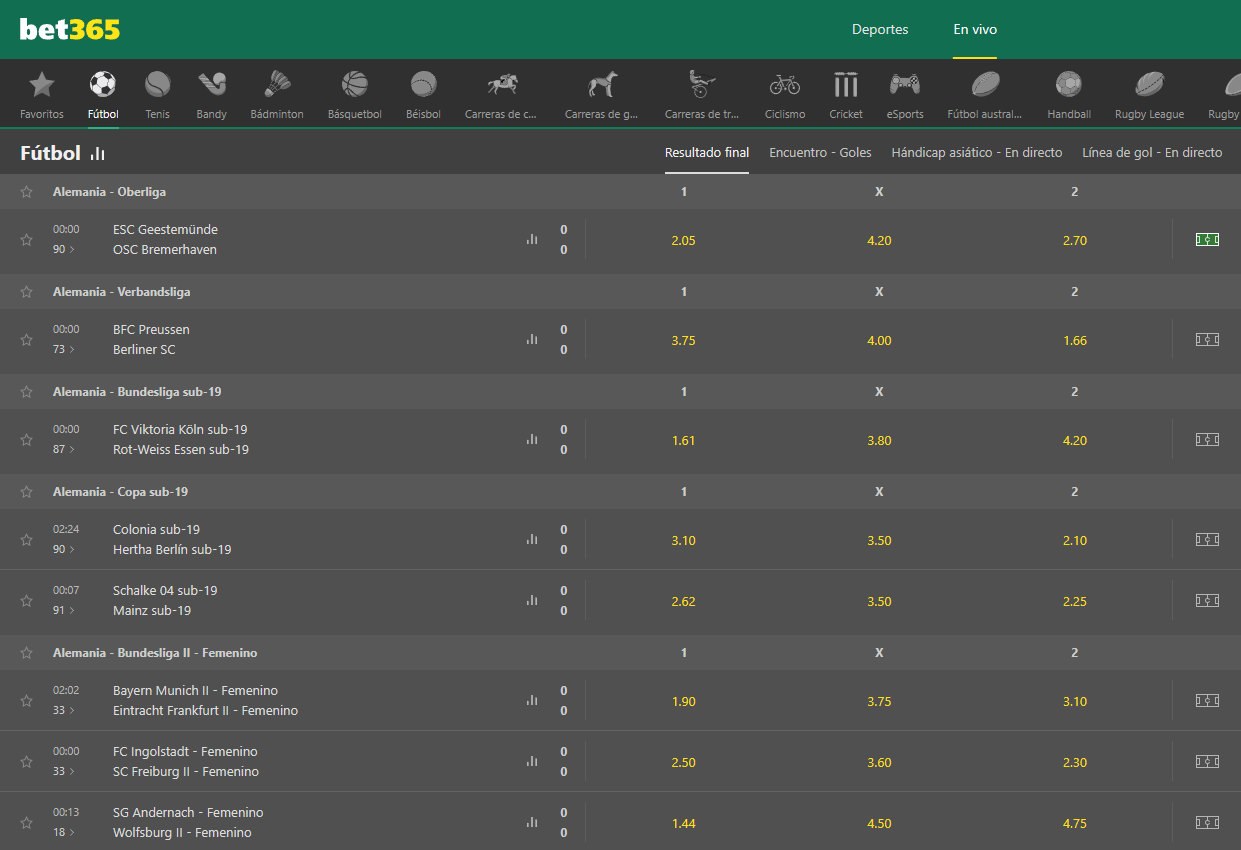Screen dimensions: 1241x850
Task: Show stats bars for Schalke 04 sub-19 match
Action: (x=532, y=601)
